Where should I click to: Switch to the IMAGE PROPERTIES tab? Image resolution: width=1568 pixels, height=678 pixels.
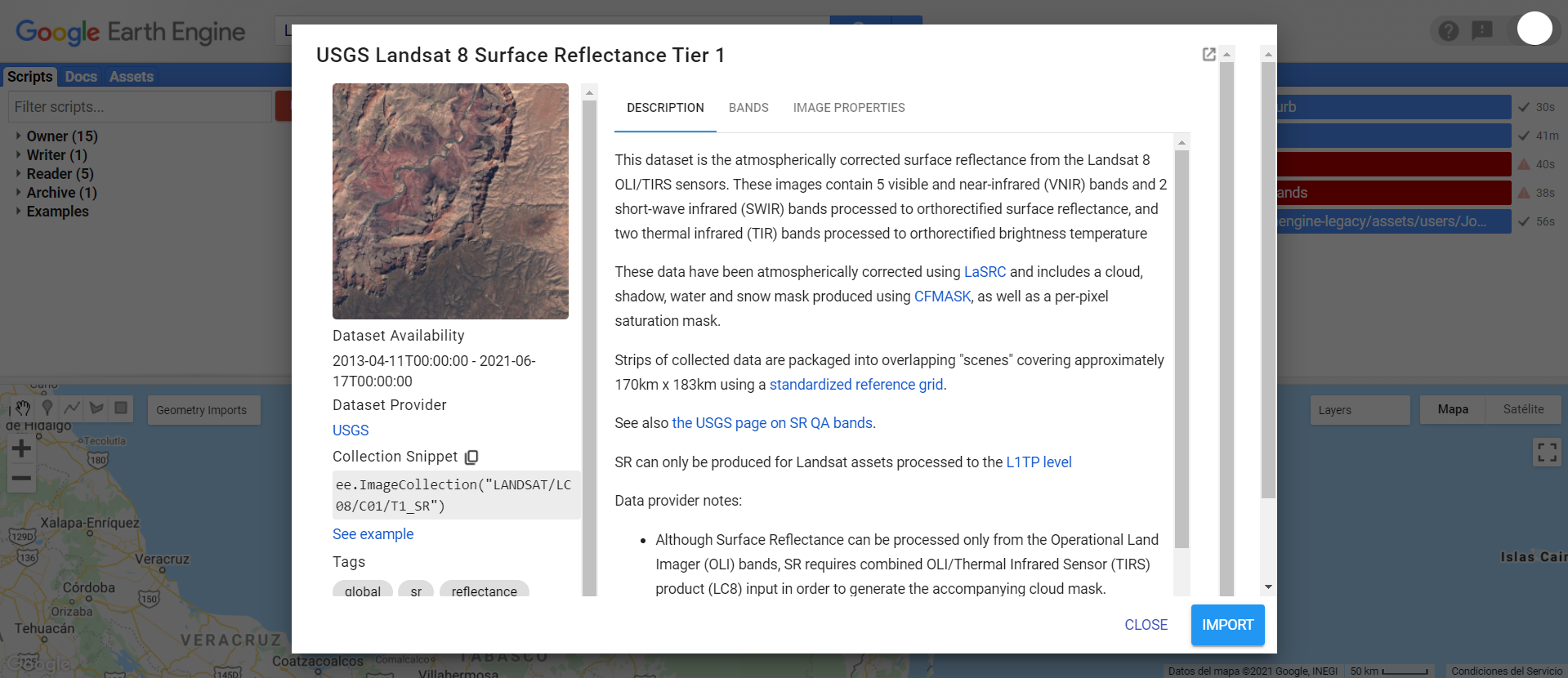[x=849, y=108]
